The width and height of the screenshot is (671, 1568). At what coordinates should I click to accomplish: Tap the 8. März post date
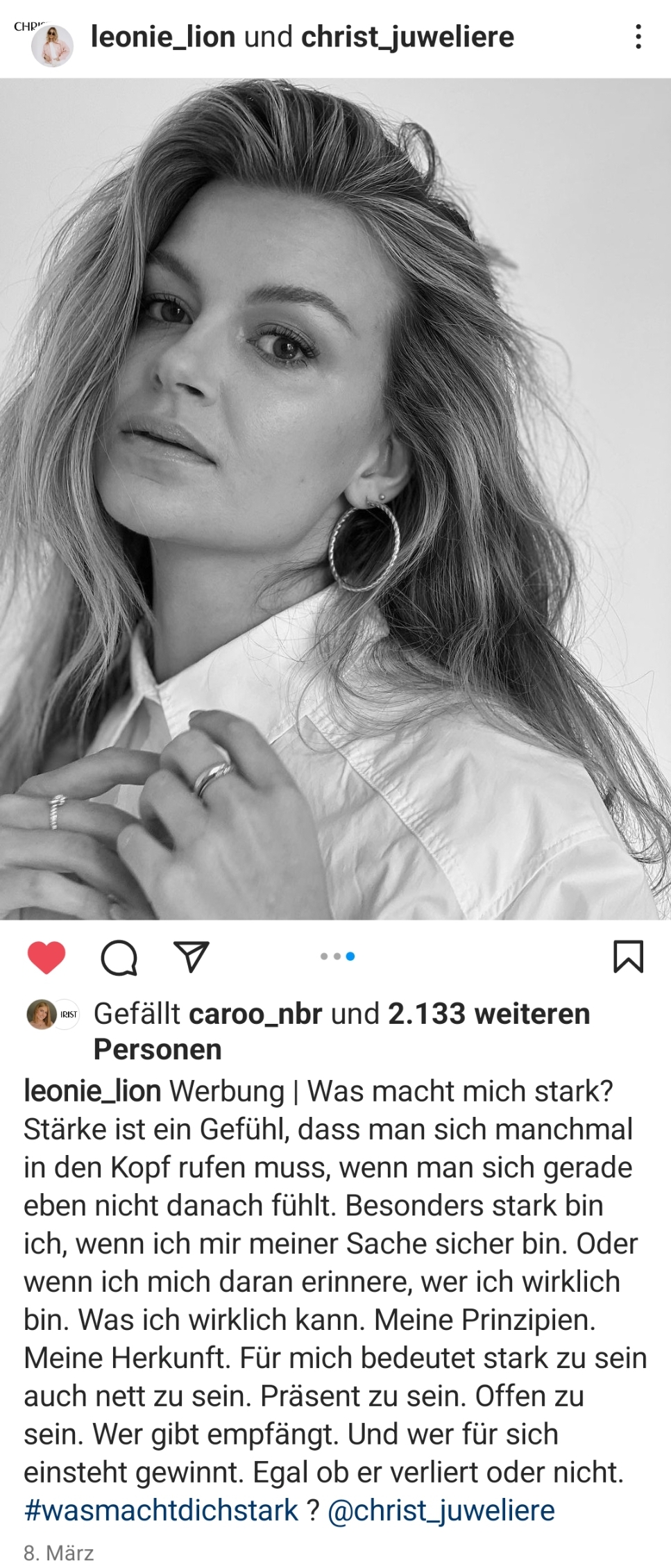(x=58, y=1552)
